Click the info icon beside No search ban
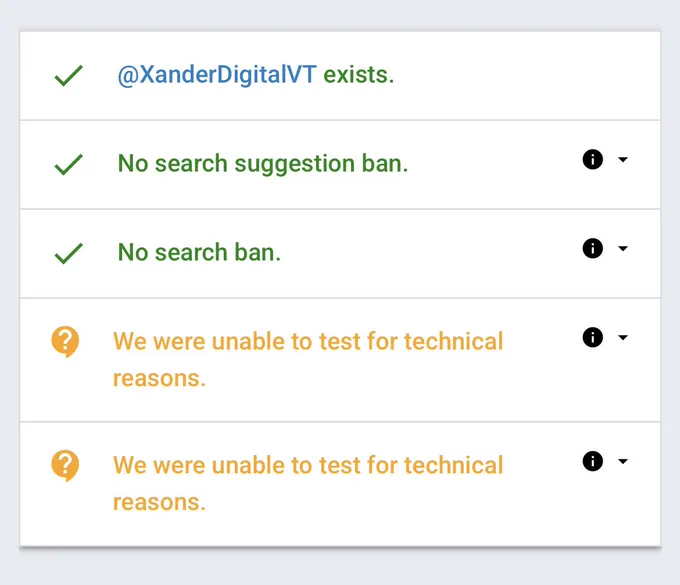The image size is (680, 585). [592, 248]
